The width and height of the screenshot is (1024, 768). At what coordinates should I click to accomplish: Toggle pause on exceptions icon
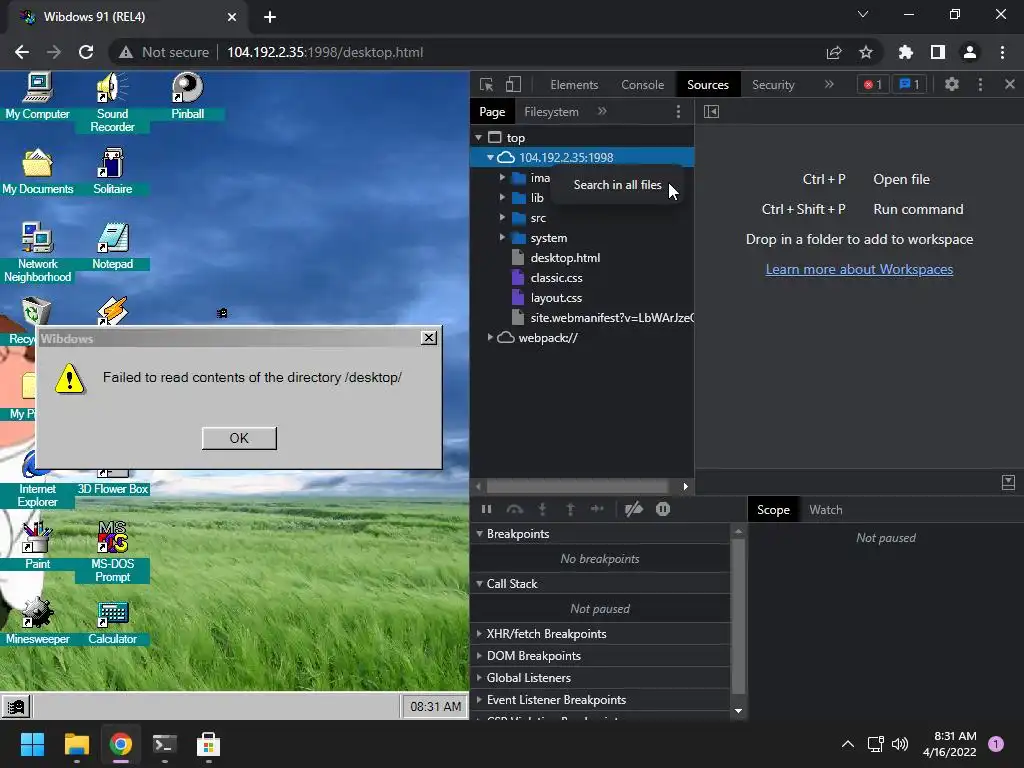click(663, 509)
